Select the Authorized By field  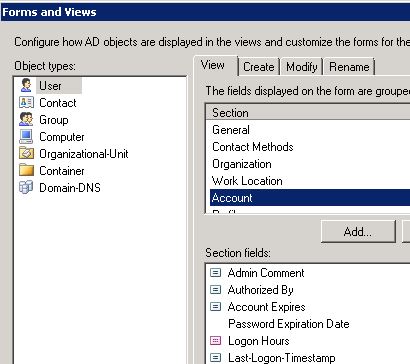click(x=261, y=290)
